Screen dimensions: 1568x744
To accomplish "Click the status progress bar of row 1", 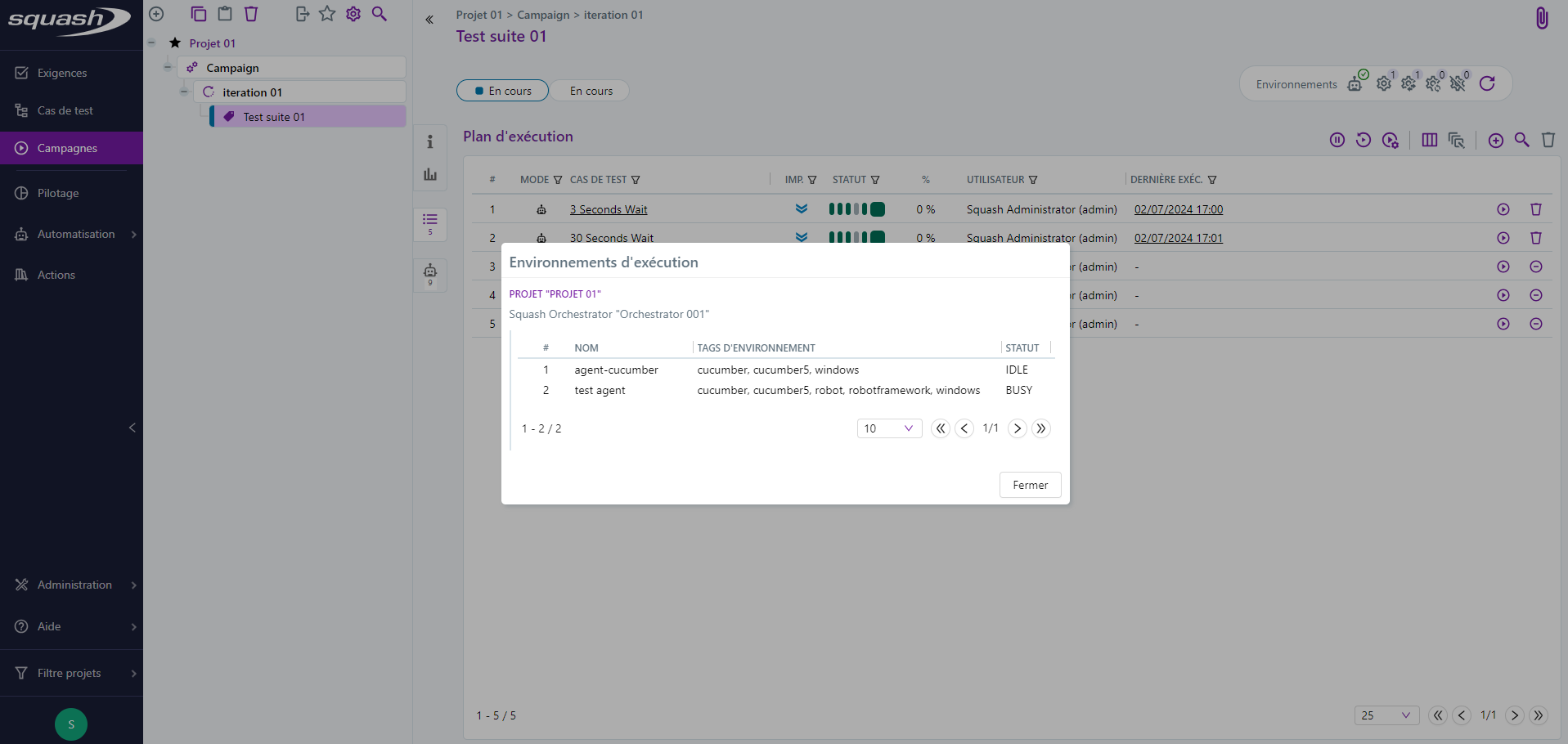I will (856, 209).
